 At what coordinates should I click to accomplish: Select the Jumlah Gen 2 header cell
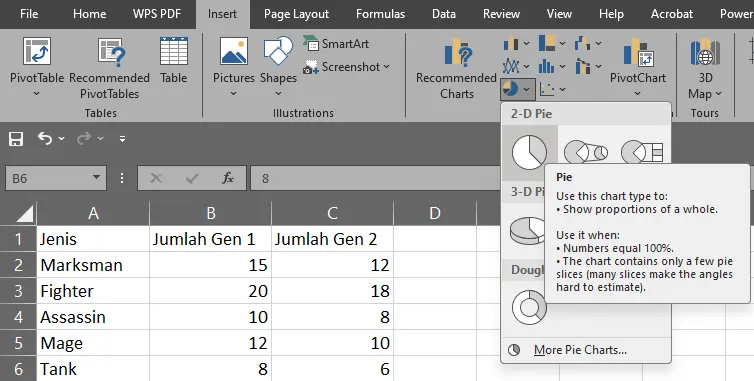point(332,239)
